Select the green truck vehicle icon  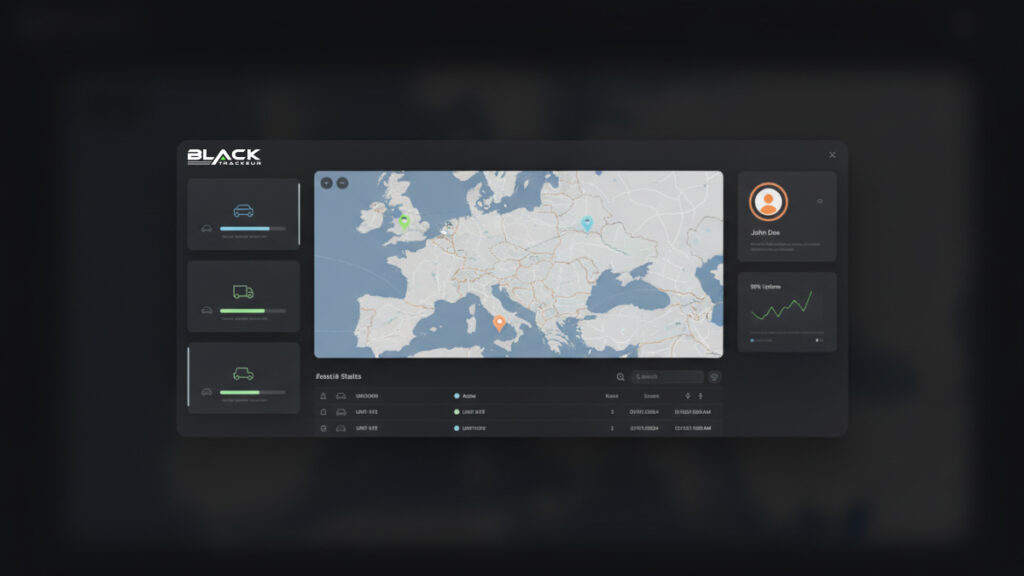click(x=243, y=292)
